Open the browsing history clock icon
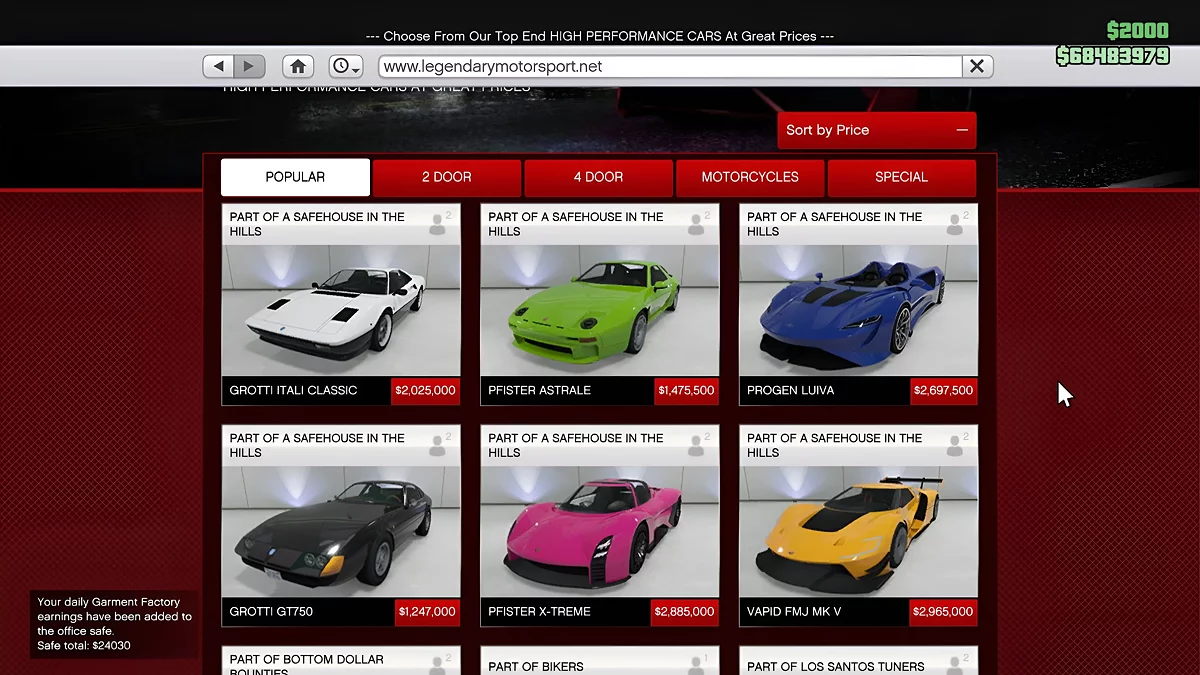 [345, 66]
